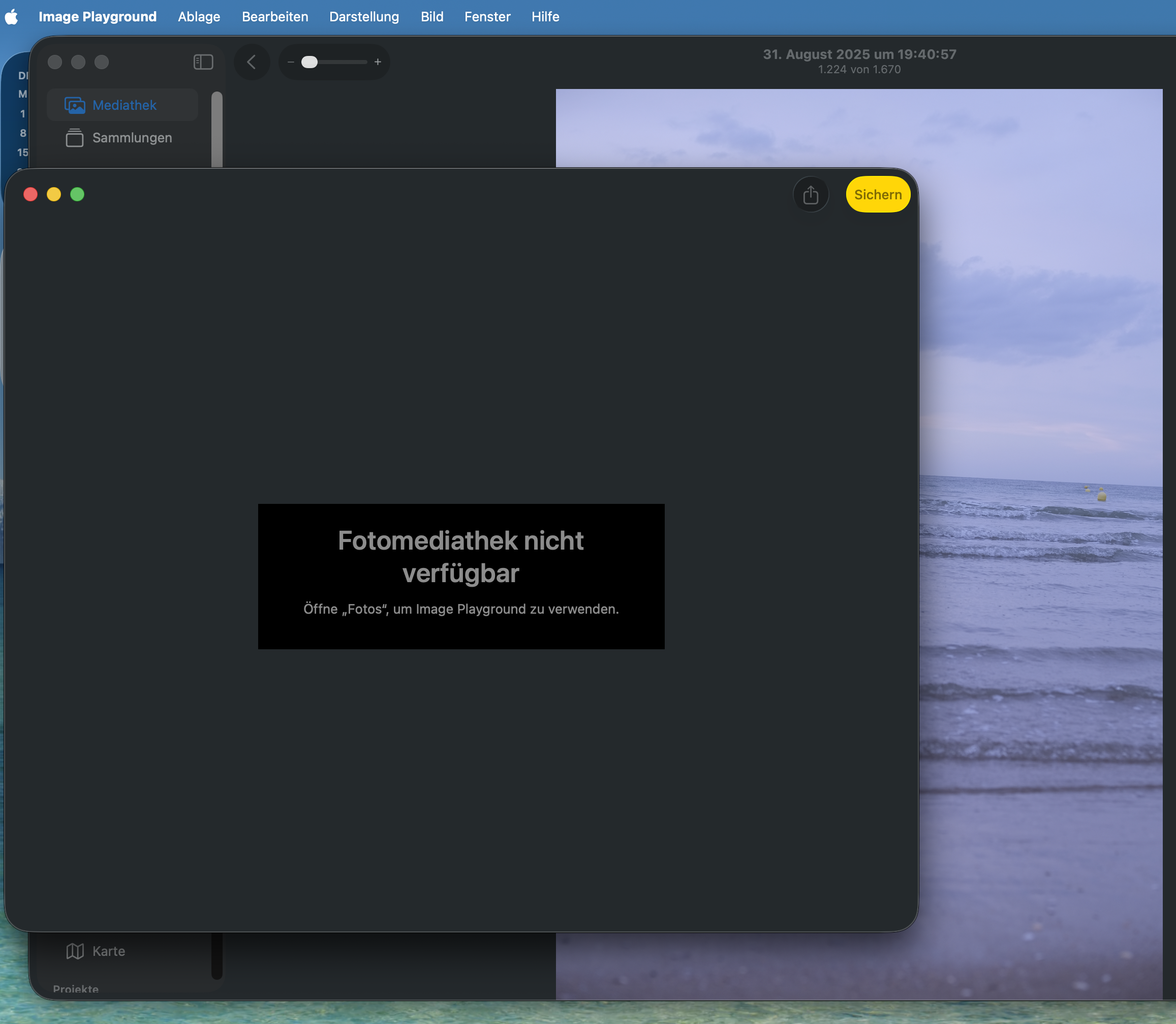Viewport: 1176px width, 1024px height.
Task: Open the Image Playground app menu
Action: pyautogui.click(x=97, y=17)
